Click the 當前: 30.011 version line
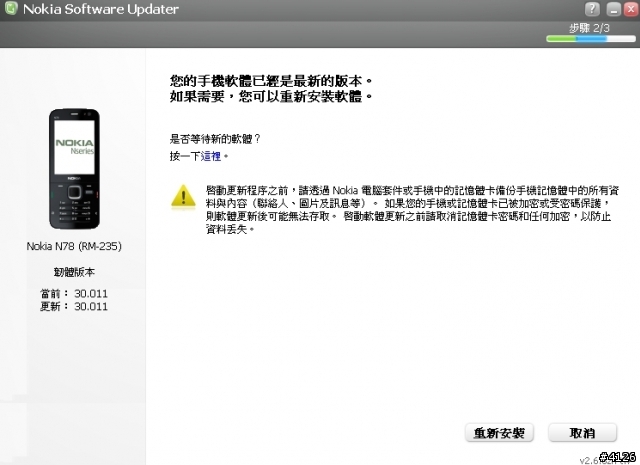The image size is (640, 465). pyautogui.click(x=74, y=294)
